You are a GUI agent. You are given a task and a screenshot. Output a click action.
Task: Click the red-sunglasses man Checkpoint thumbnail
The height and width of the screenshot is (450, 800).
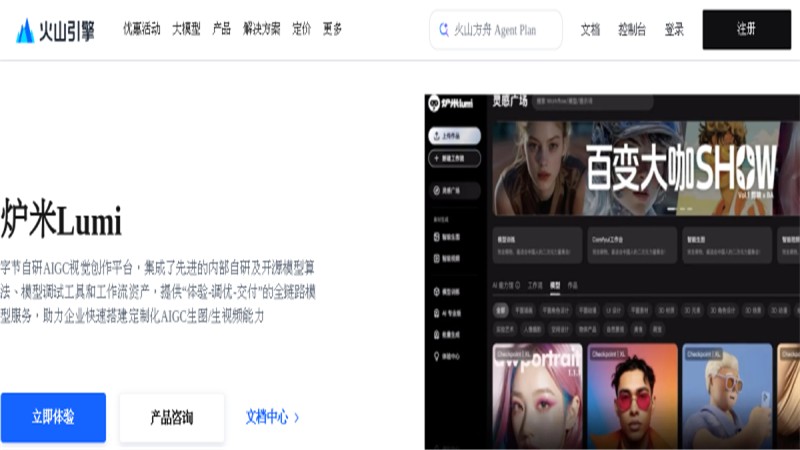click(x=633, y=396)
